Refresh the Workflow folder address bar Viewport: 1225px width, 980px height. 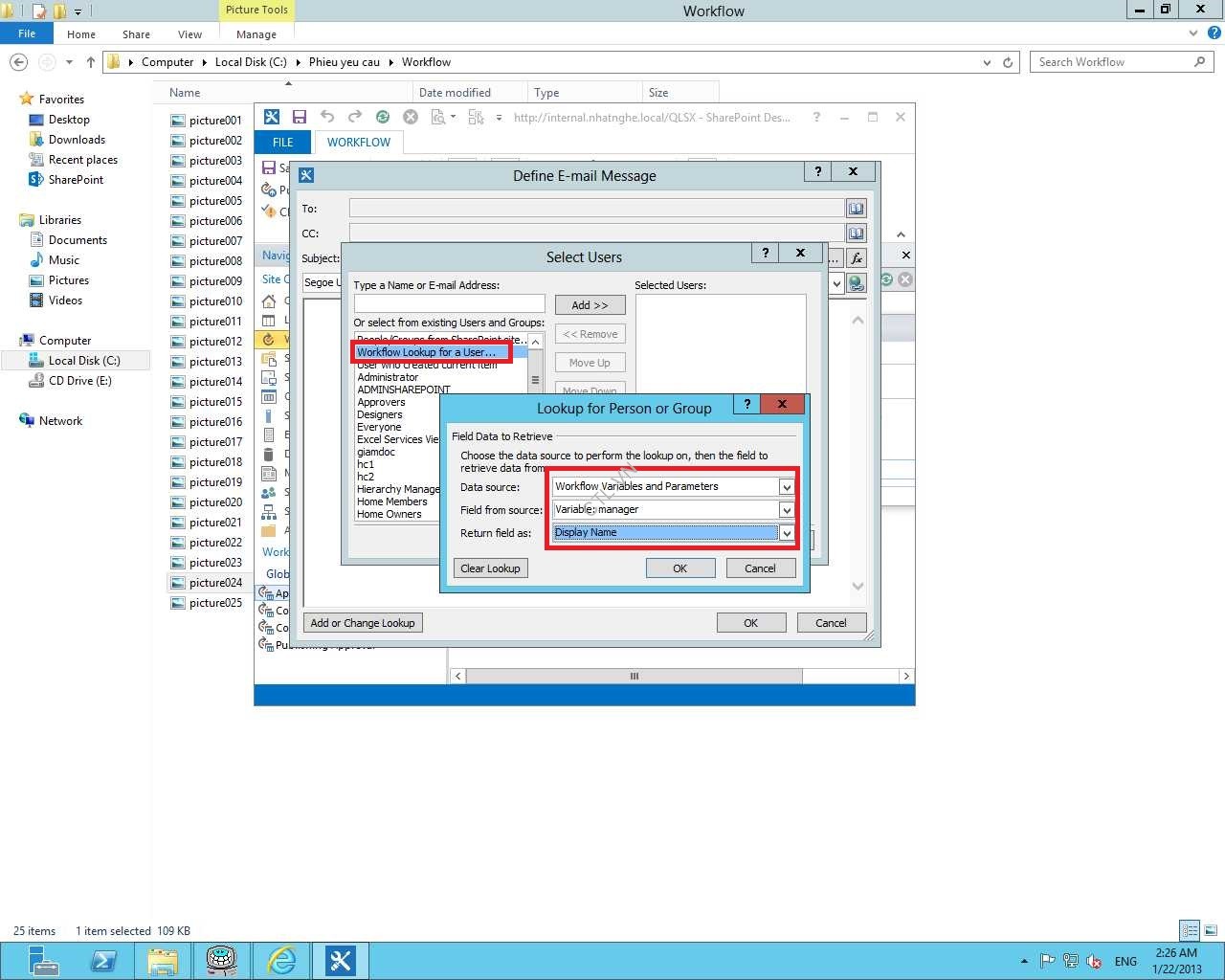pyautogui.click(x=1008, y=62)
